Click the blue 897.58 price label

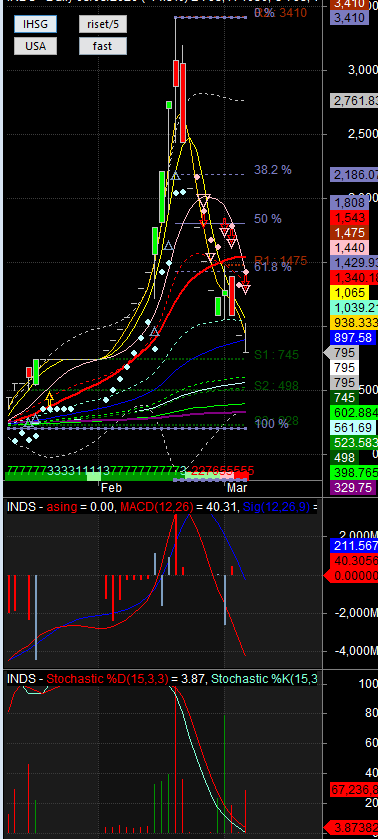[353, 338]
